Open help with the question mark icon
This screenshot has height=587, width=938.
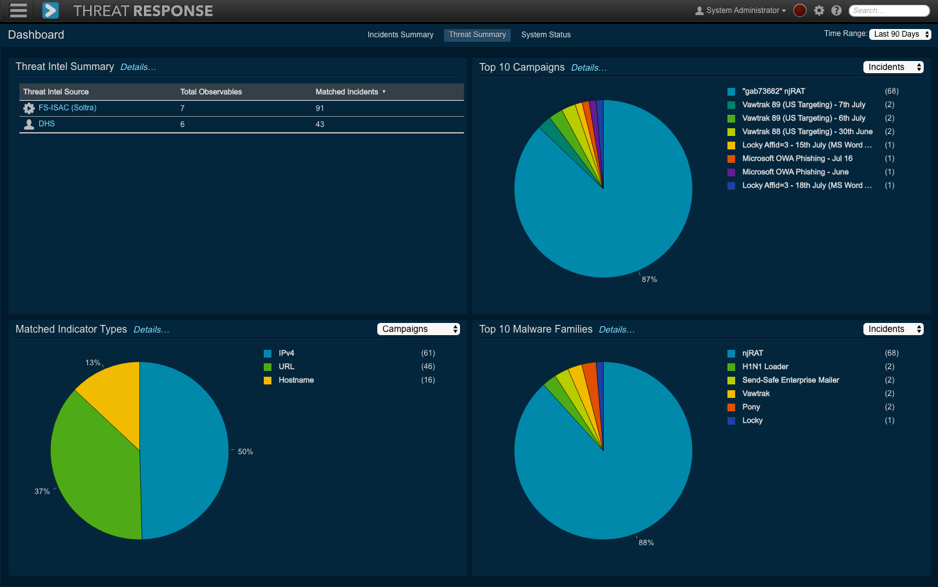836,11
